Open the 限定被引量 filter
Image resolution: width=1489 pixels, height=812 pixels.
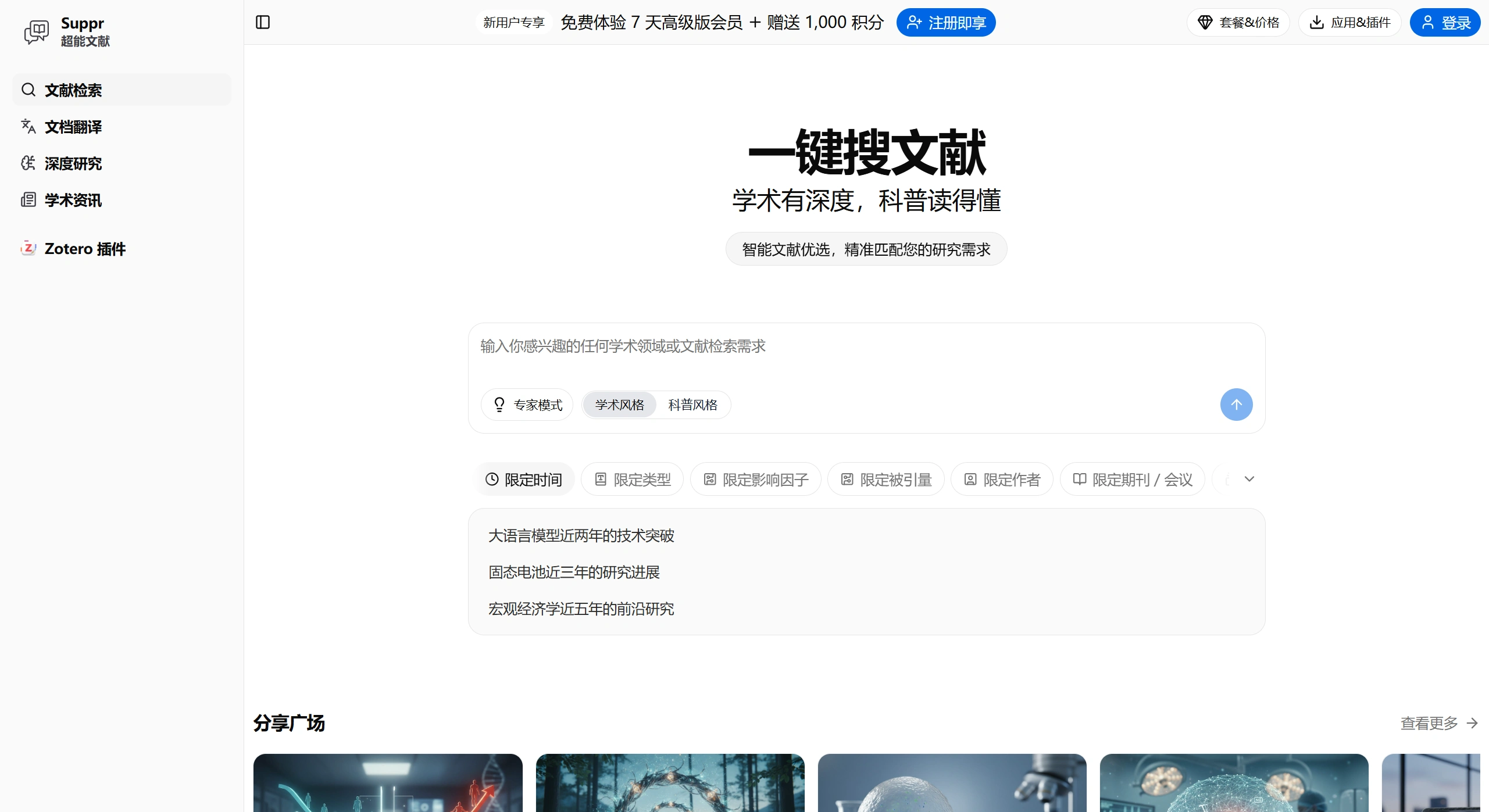click(886, 480)
